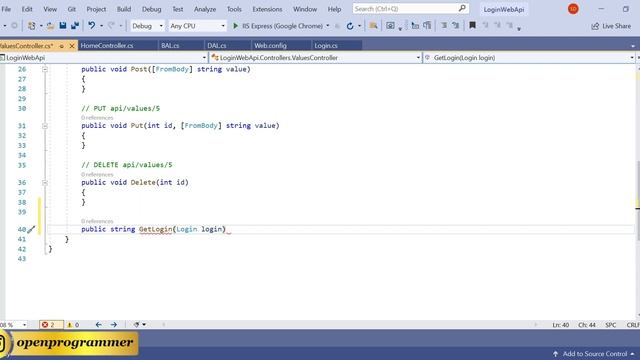Open the code cleanup profile dropdown arrow
Image resolution: width=640 pixels, height=360 pixels.
pos(144,324)
